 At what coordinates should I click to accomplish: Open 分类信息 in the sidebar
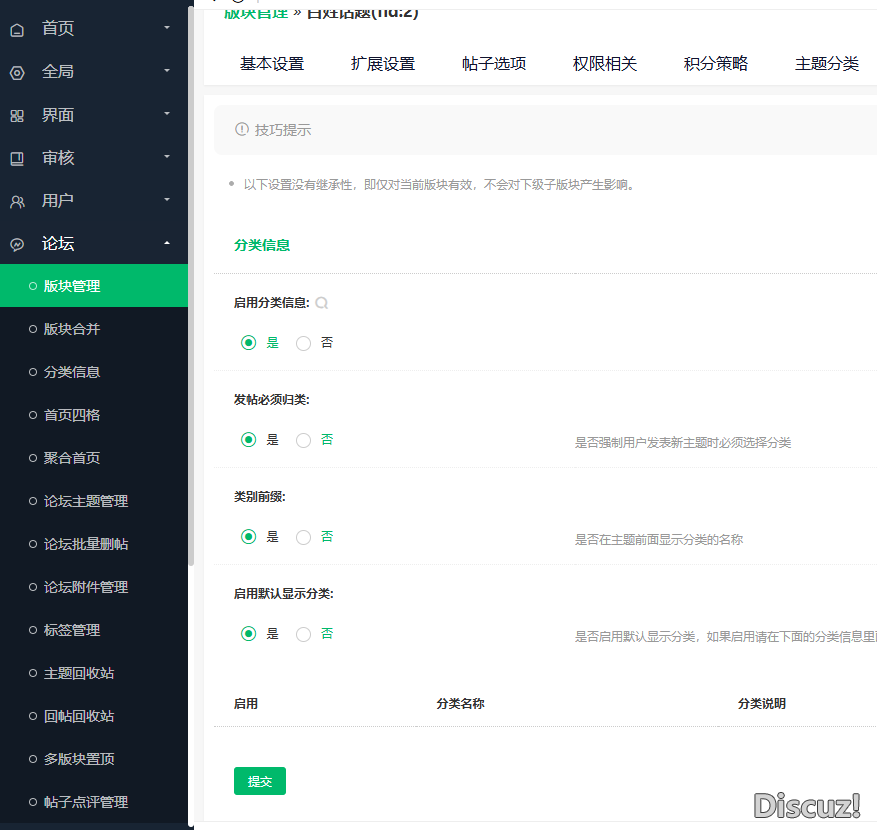94,372
